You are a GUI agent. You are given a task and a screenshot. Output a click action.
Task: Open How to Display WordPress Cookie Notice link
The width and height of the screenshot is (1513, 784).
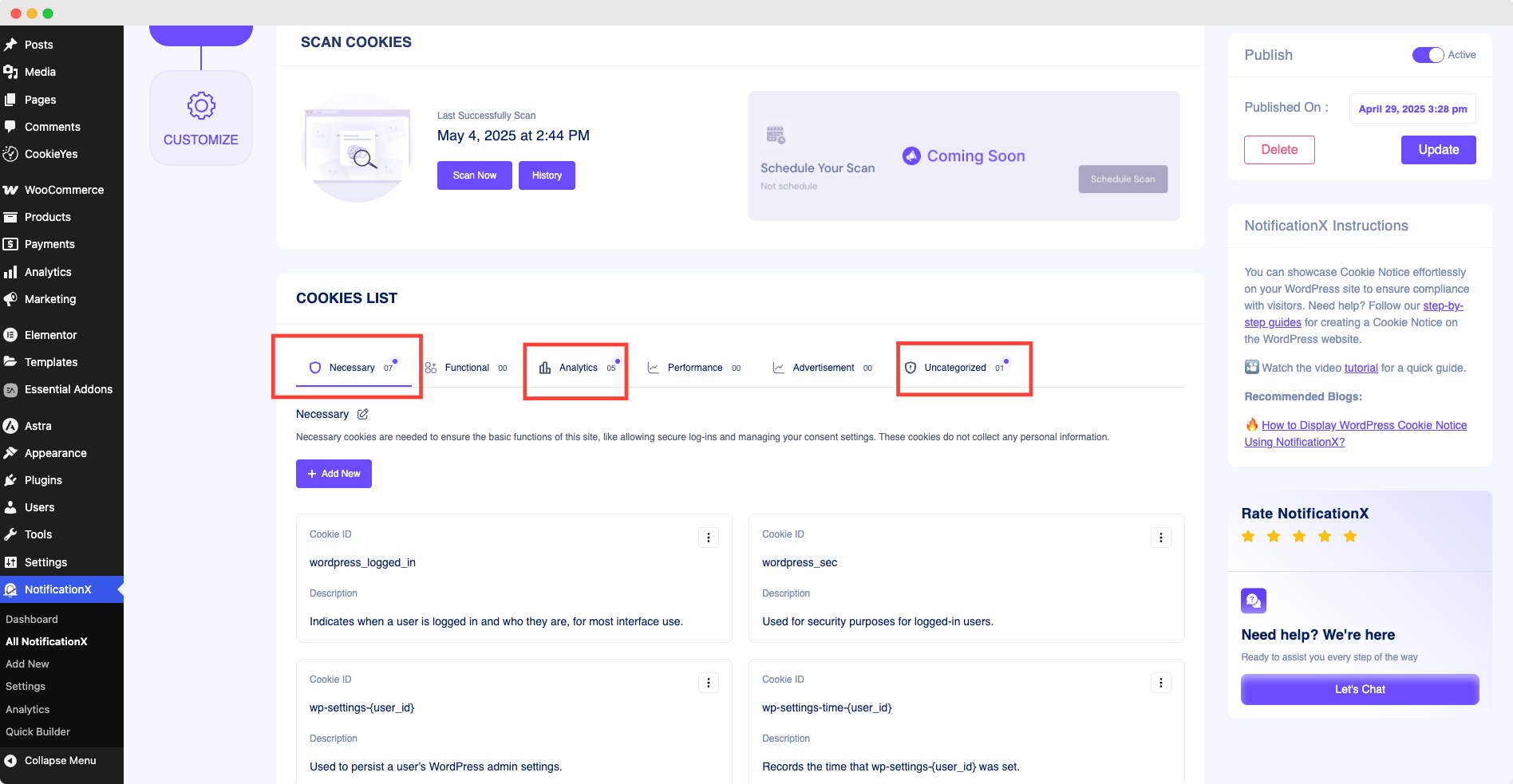(1356, 434)
